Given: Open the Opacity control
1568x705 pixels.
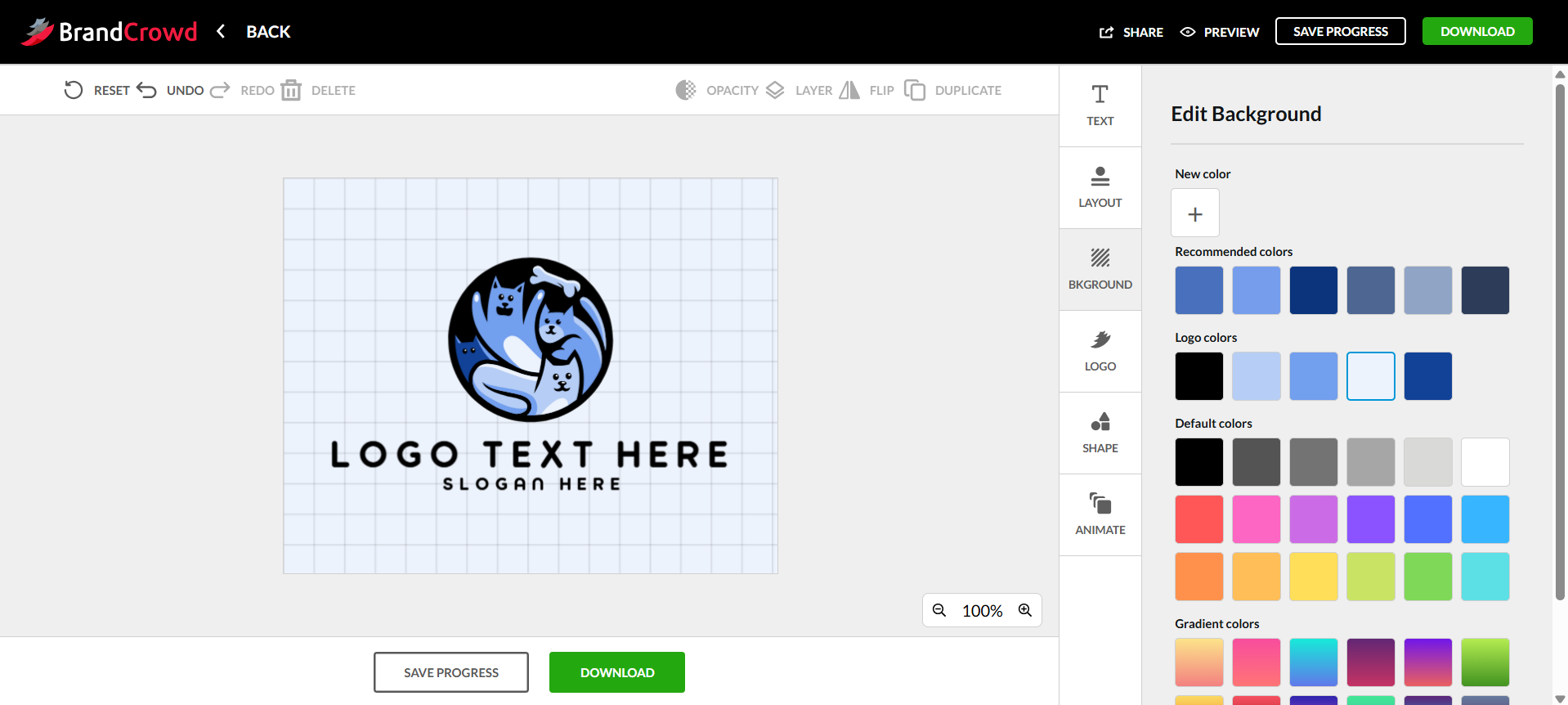Looking at the screenshot, I should (717, 90).
